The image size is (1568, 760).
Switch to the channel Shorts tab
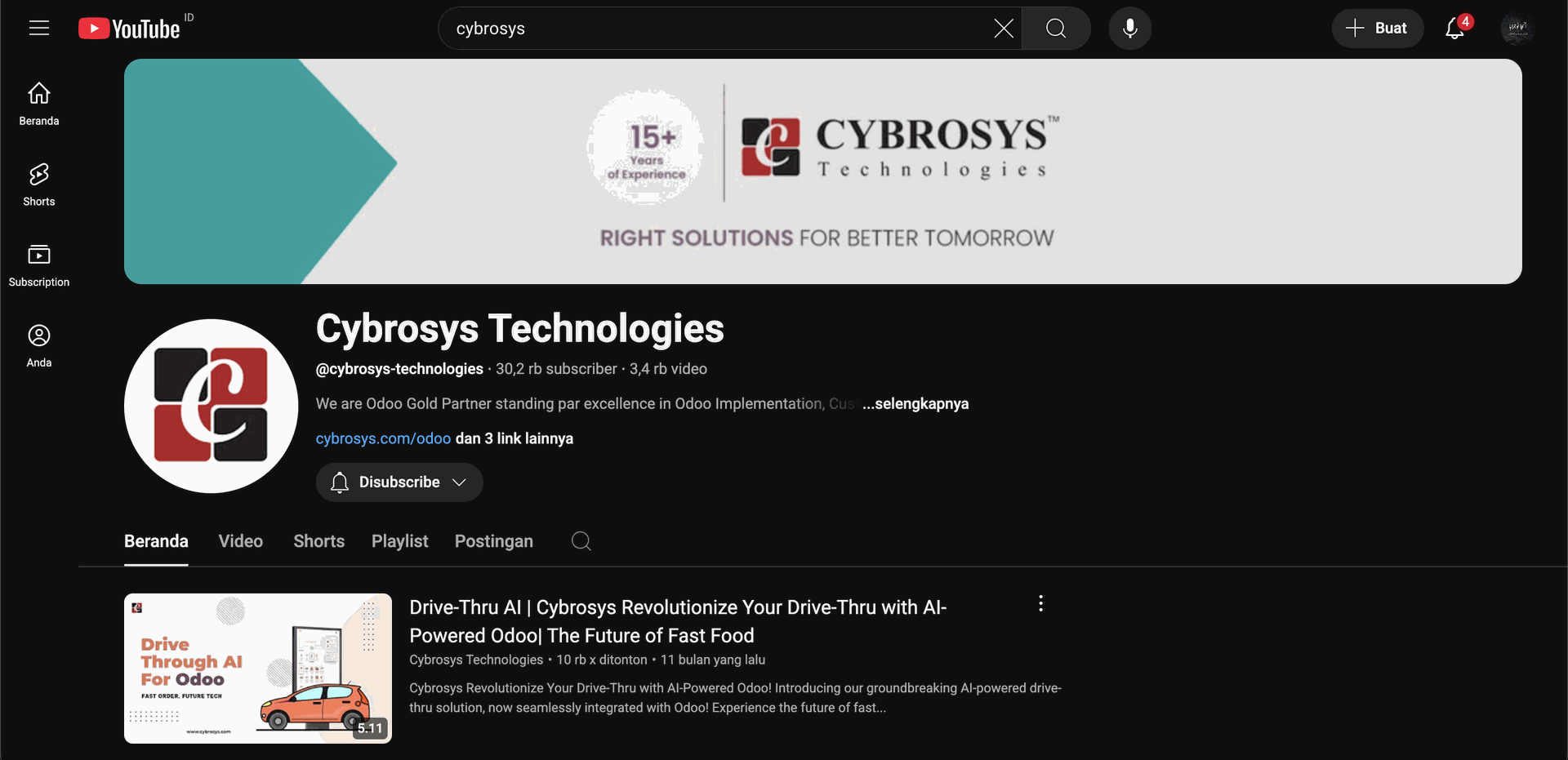click(319, 541)
